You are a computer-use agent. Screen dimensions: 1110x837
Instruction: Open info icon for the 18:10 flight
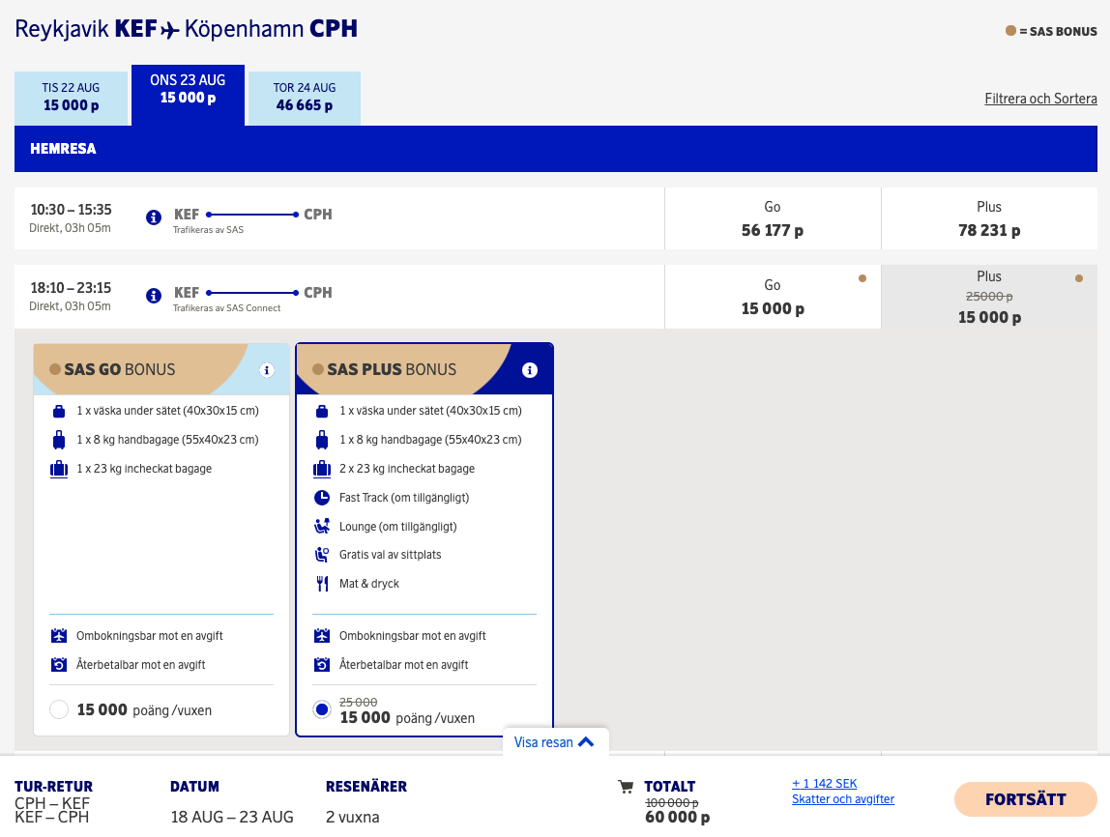point(154,295)
